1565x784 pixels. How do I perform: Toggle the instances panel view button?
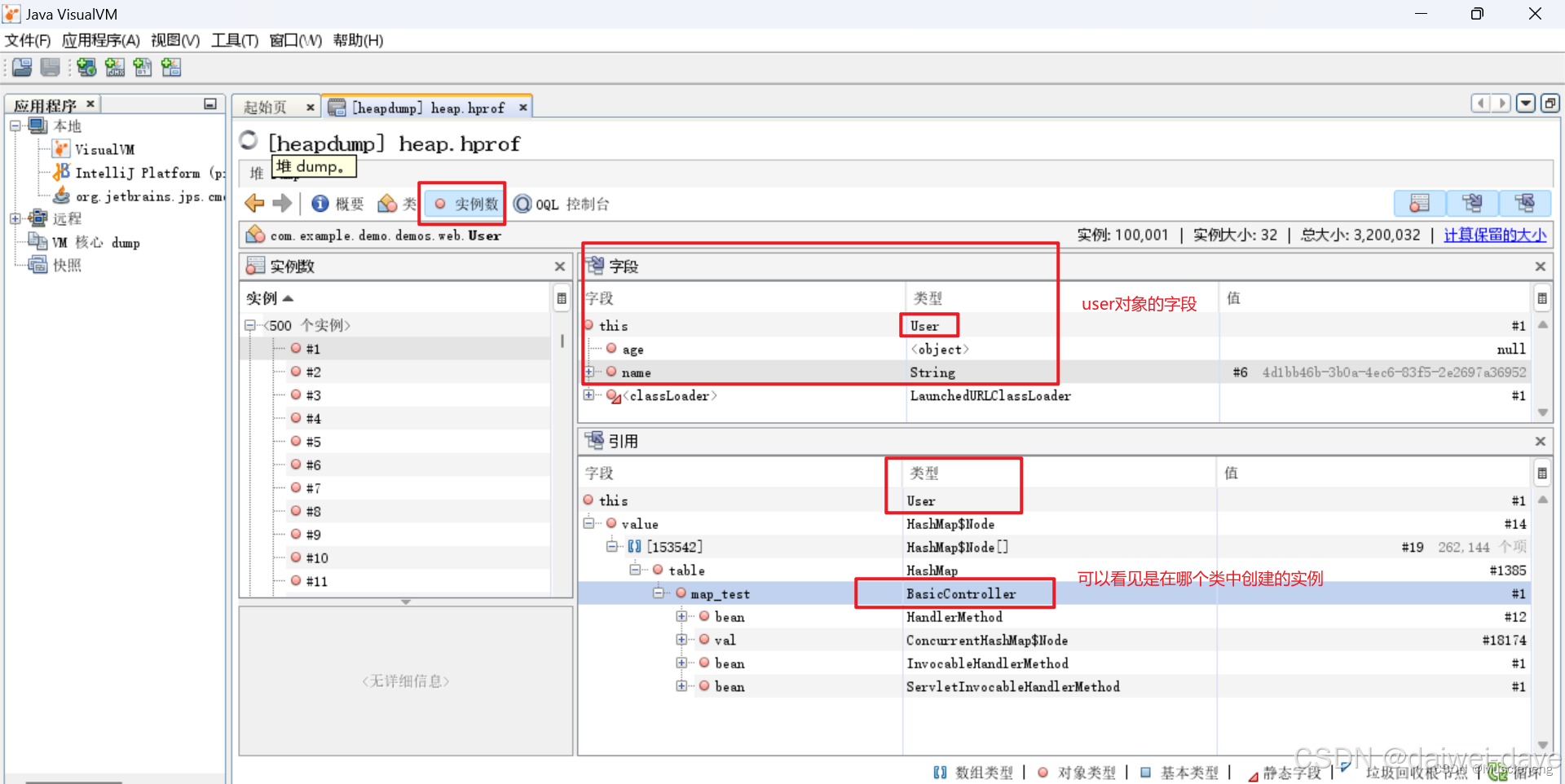(1419, 203)
